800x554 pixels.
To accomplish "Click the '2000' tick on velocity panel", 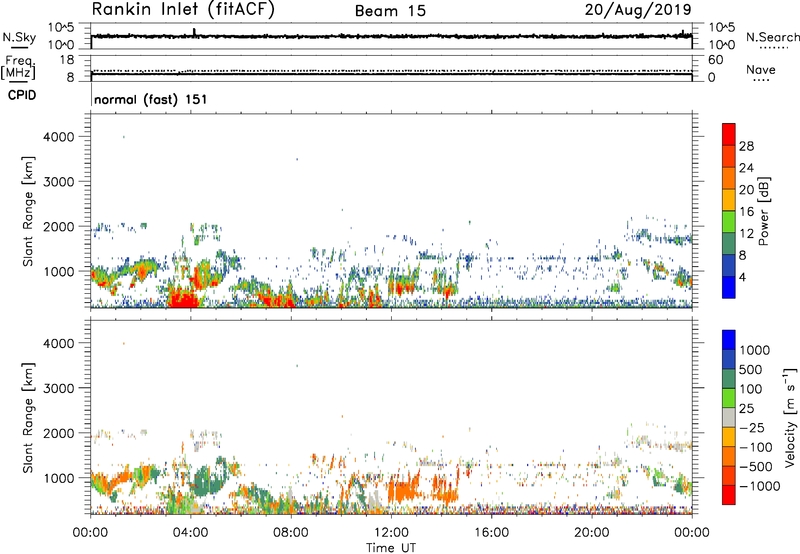I will [59, 433].
